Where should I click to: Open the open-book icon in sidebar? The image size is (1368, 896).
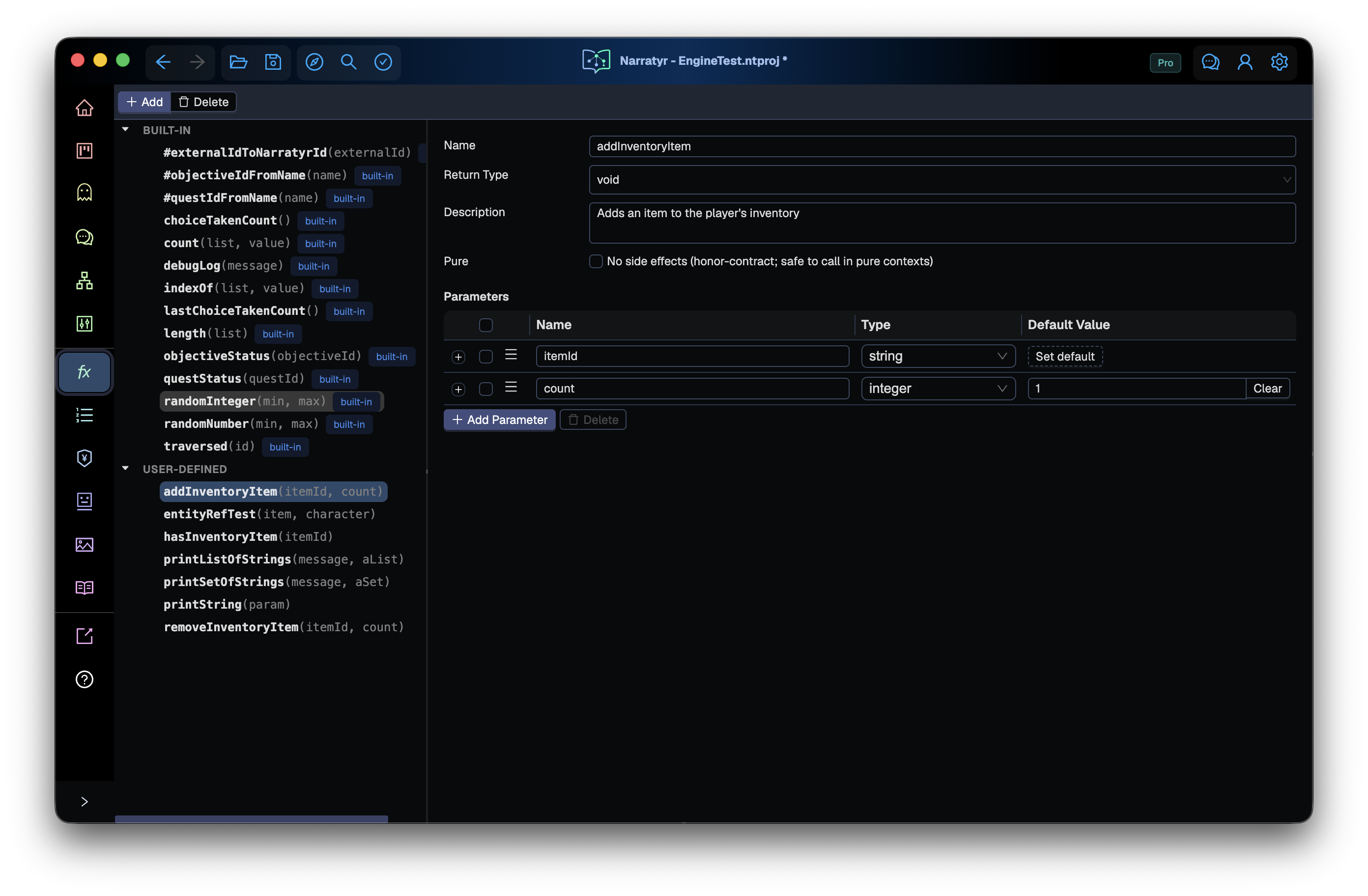click(x=85, y=588)
